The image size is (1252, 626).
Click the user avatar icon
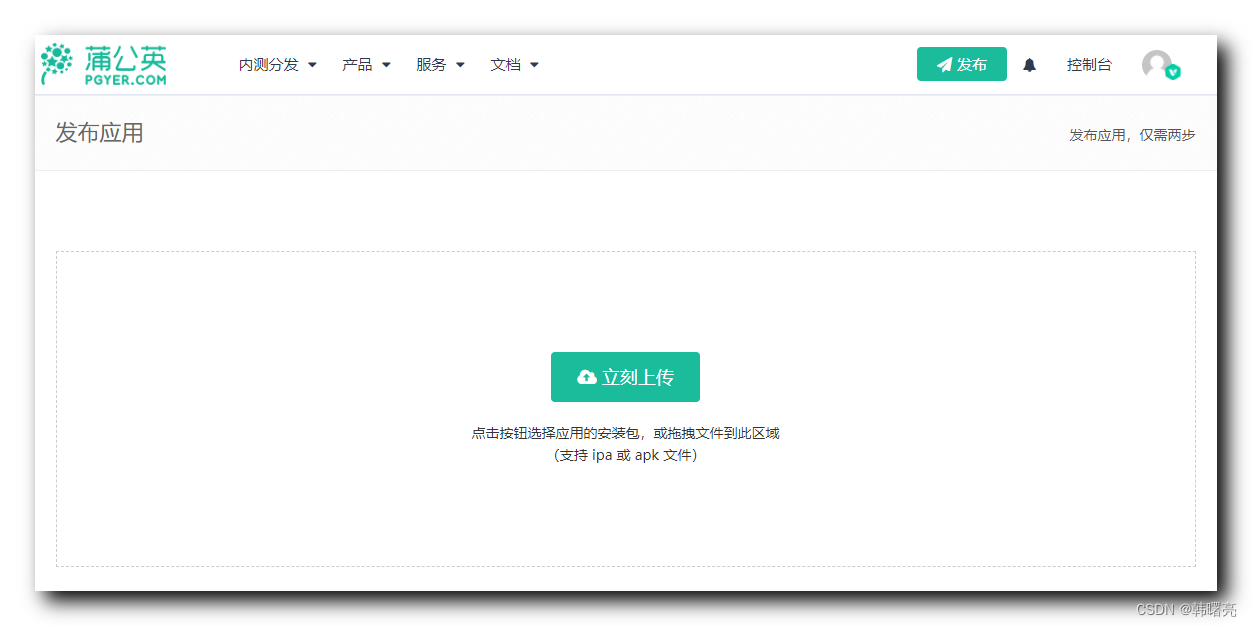coord(1155,64)
